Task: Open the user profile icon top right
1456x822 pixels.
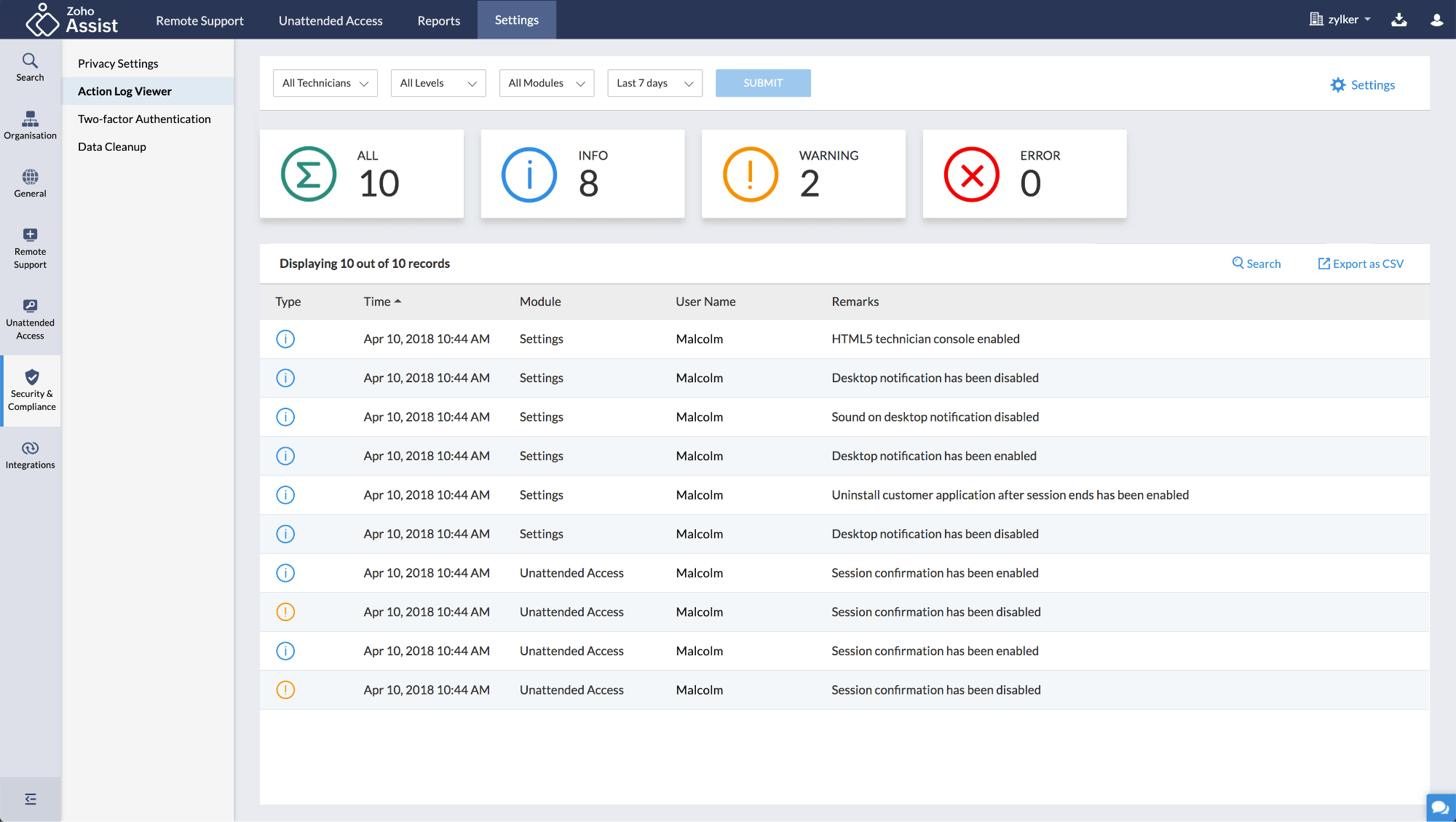Action: [1436, 20]
